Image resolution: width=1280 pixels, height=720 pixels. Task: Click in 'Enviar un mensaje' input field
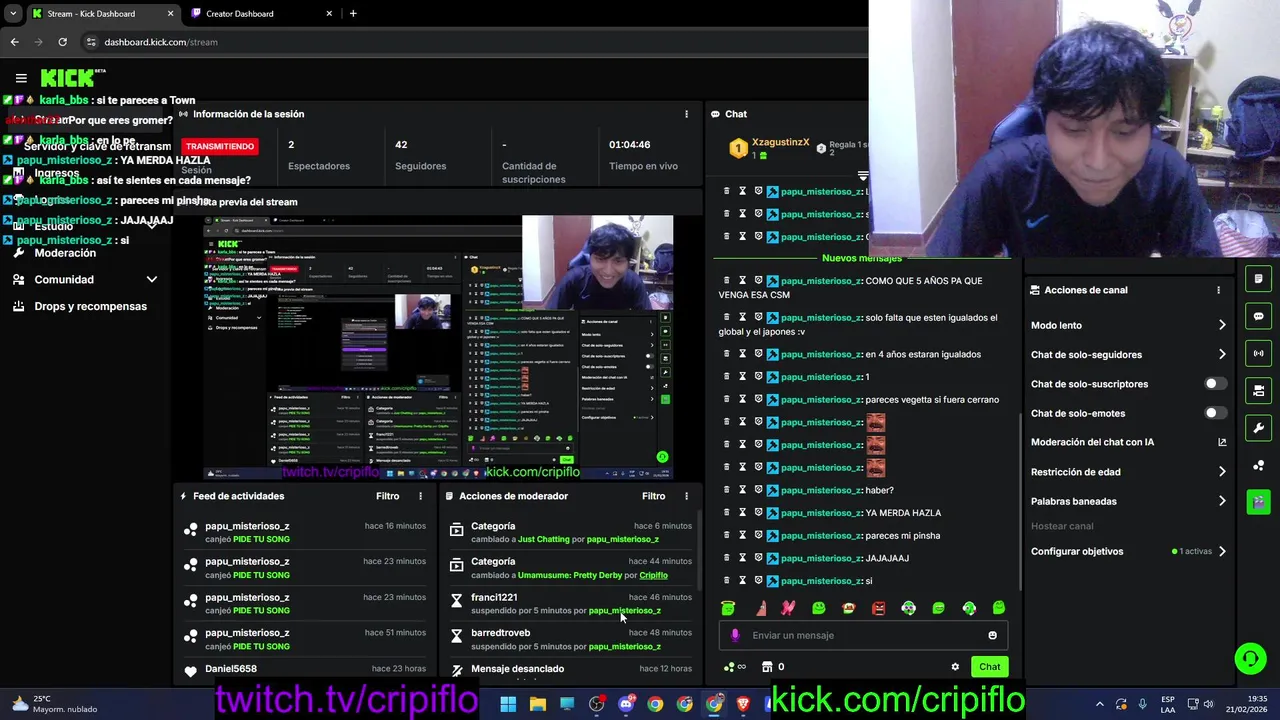point(865,635)
